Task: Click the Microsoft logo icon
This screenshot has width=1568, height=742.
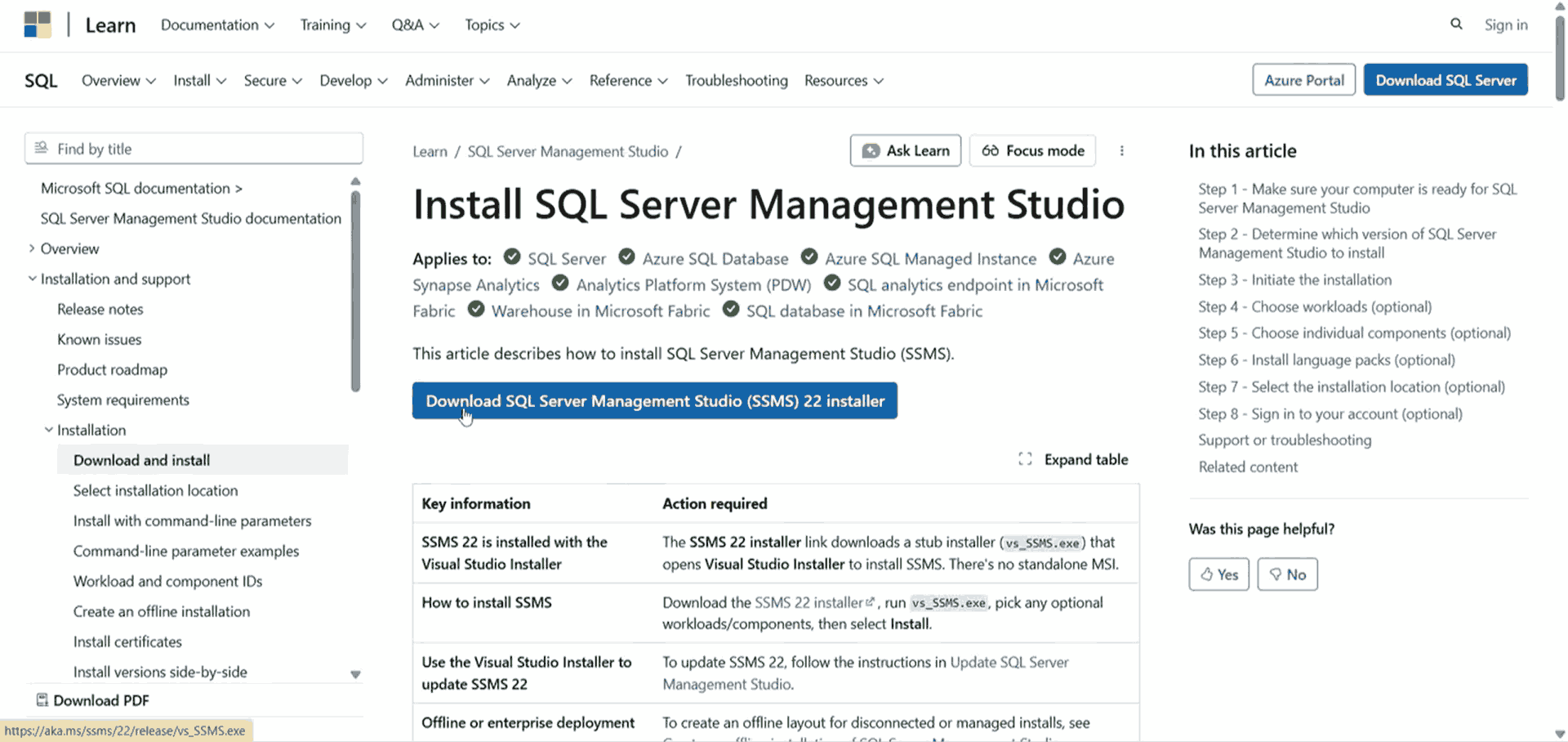Action: [38, 25]
